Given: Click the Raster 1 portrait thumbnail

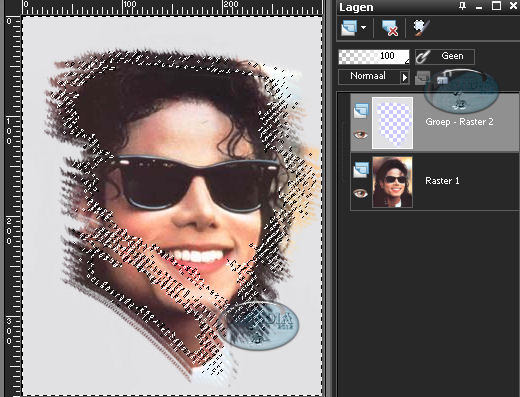Looking at the screenshot, I should click(392, 182).
